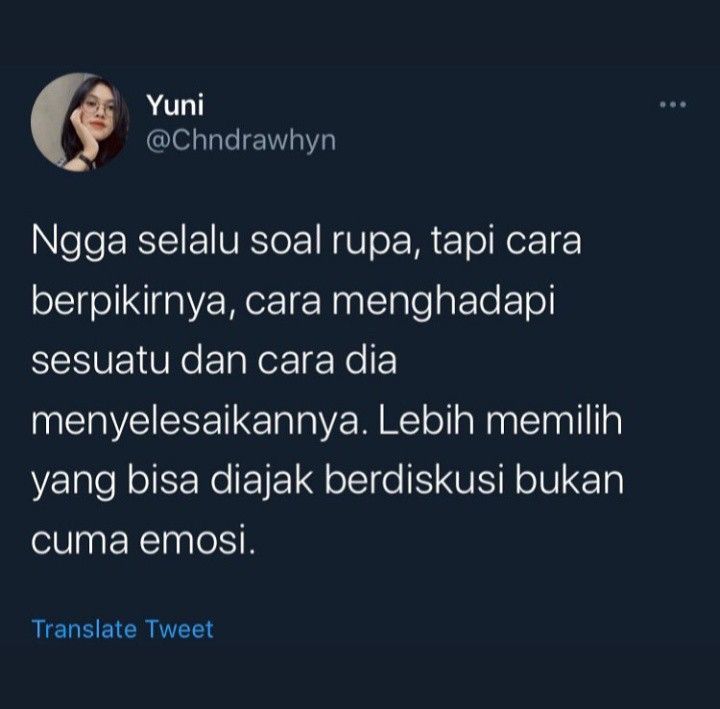Click the tweet's first line starting Ngga selalu
The height and width of the screenshot is (709, 720).
pos(307,242)
